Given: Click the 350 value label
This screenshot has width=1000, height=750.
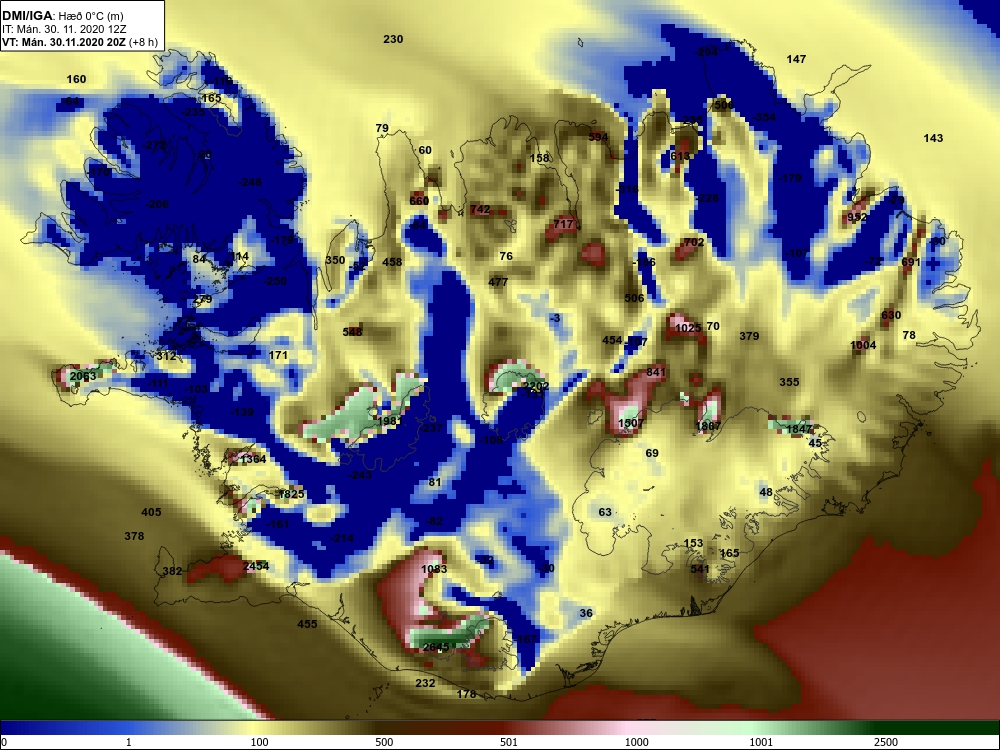Looking at the screenshot, I should tap(335, 260).
